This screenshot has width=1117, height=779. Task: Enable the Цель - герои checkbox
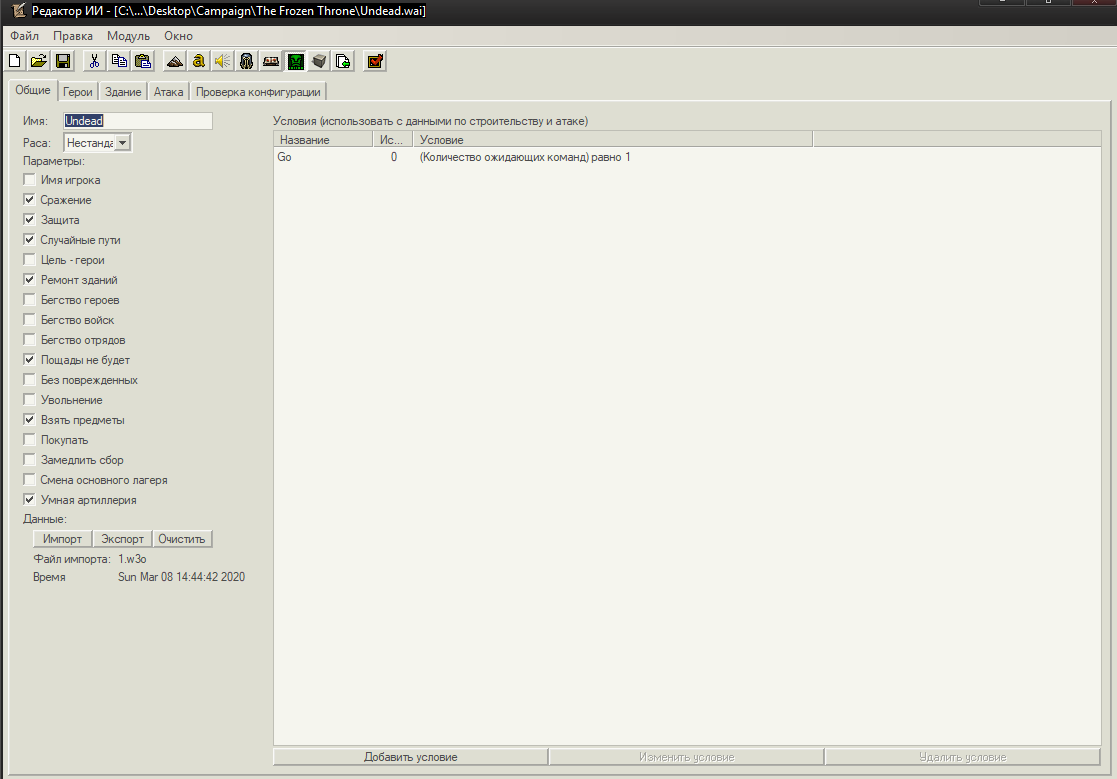(29, 259)
